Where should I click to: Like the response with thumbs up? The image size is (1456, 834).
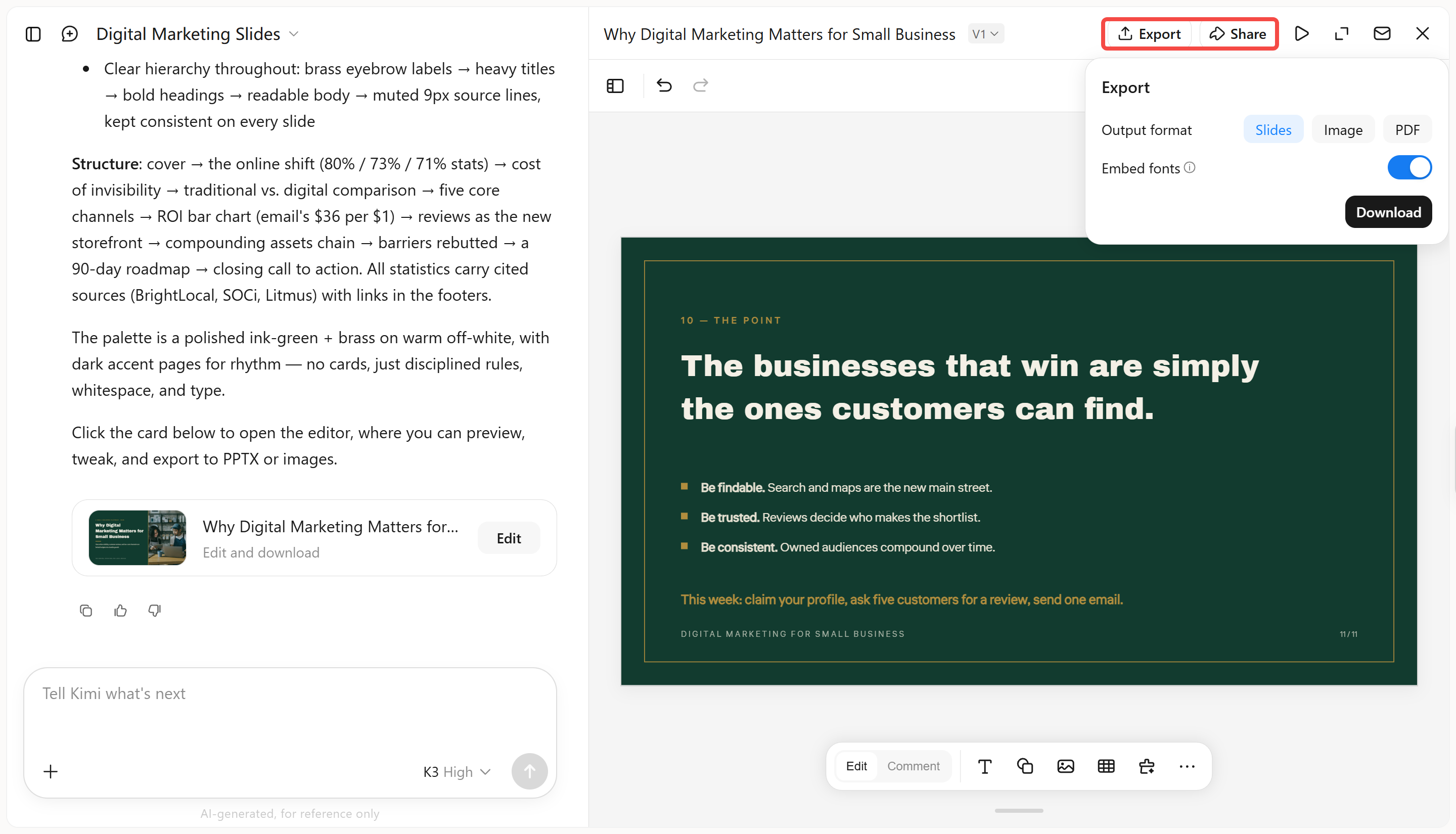pyautogui.click(x=120, y=611)
